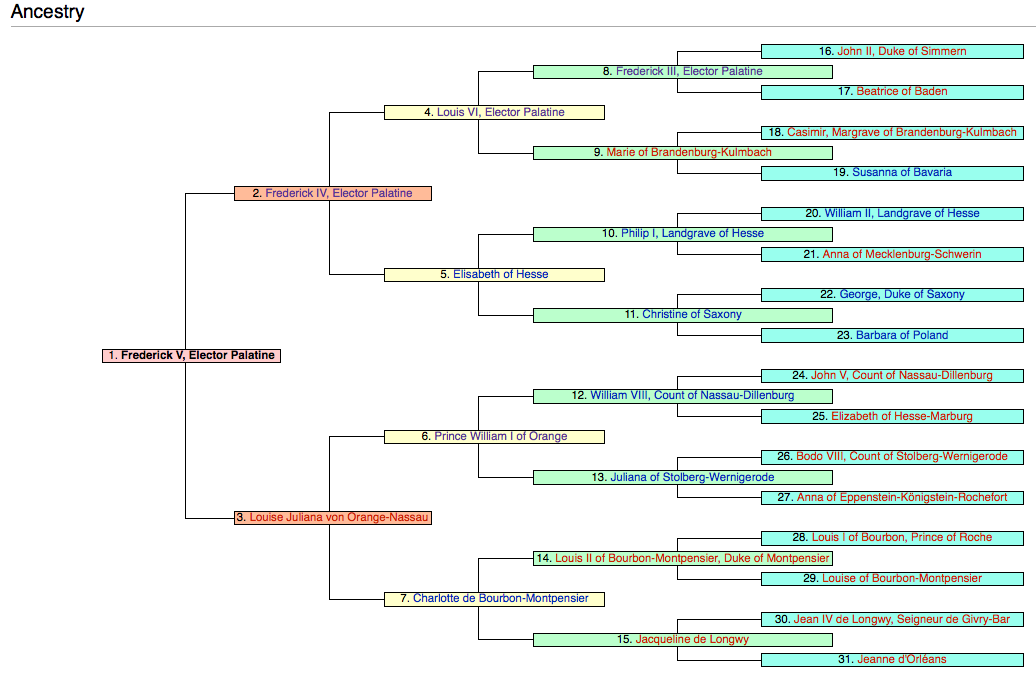Image resolution: width=1036 pixels, height=678 pixels.
Task: Open William VIII, Count of Nassau-Dillenburg
Action: (692, 395)
